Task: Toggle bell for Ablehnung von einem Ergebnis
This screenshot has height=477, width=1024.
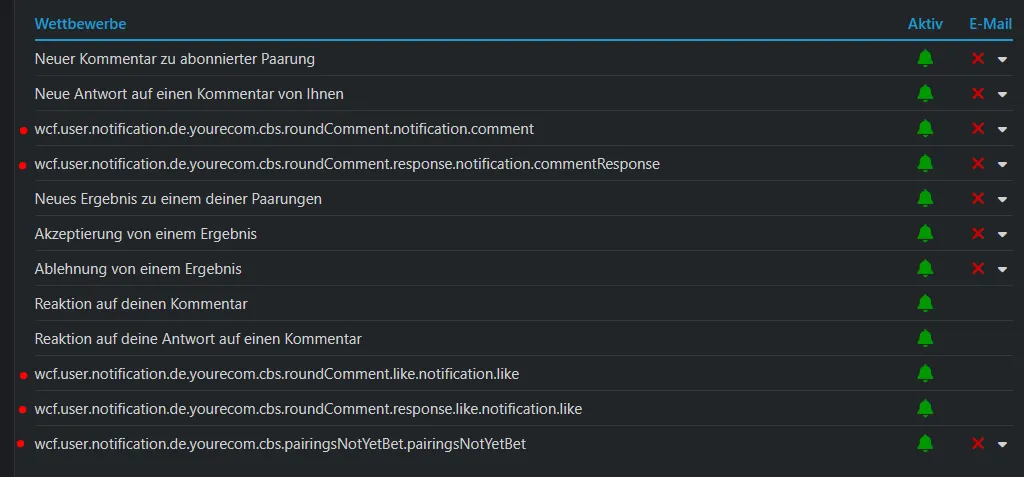Action: coord(925,269)
